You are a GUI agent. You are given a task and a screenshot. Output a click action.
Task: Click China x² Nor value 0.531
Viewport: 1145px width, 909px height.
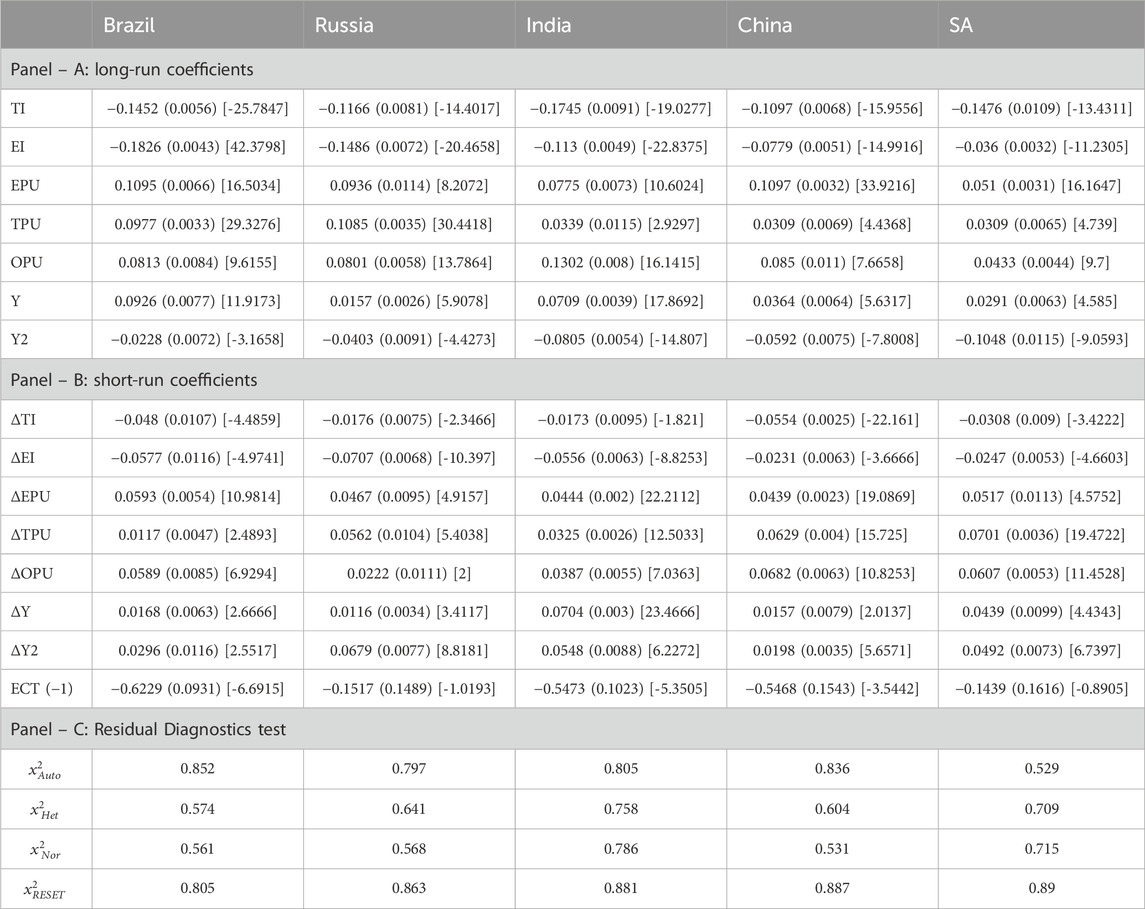(x=832, y=848)
